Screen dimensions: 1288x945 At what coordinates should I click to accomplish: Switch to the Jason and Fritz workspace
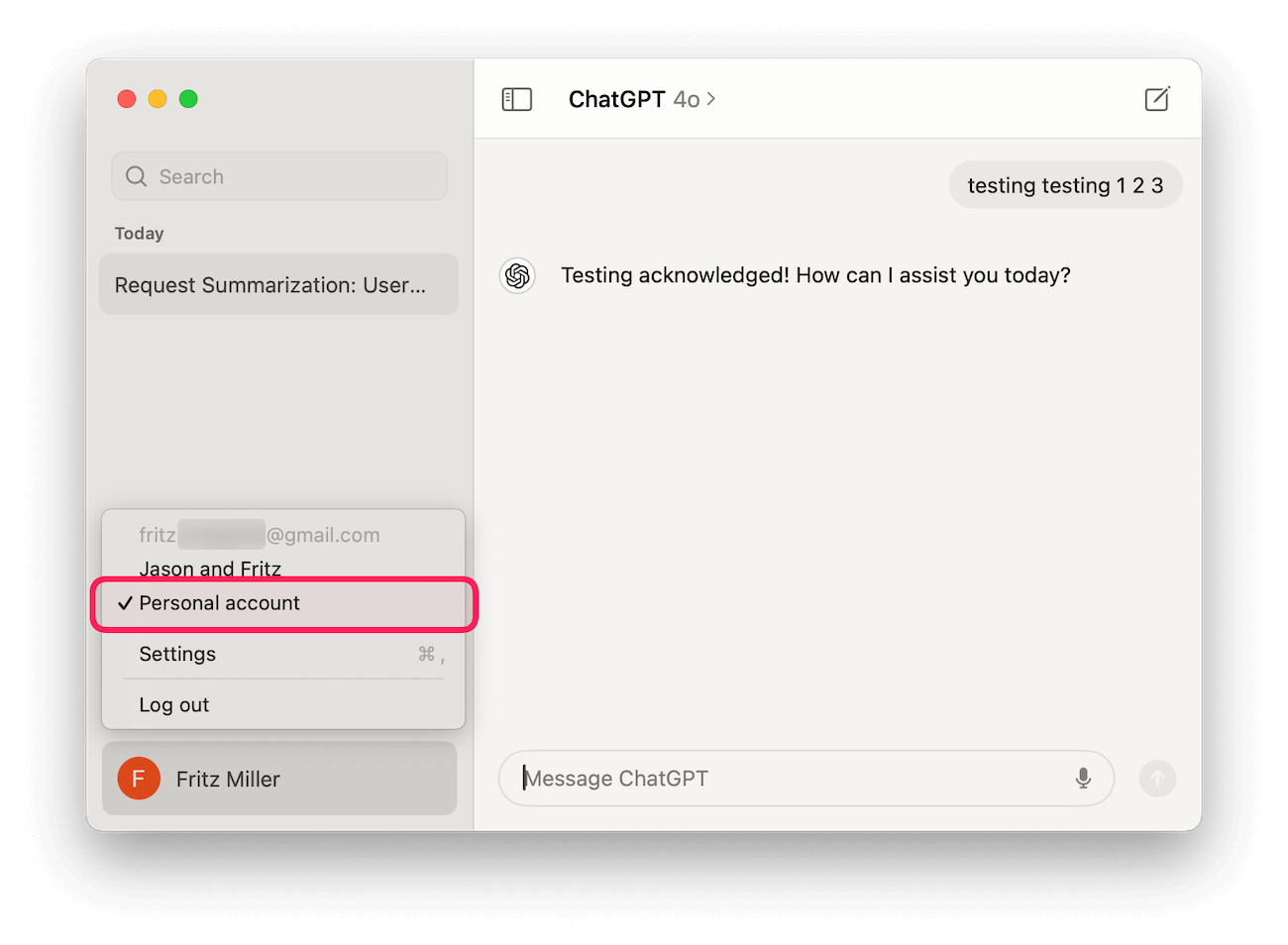(x=210, y=569)
